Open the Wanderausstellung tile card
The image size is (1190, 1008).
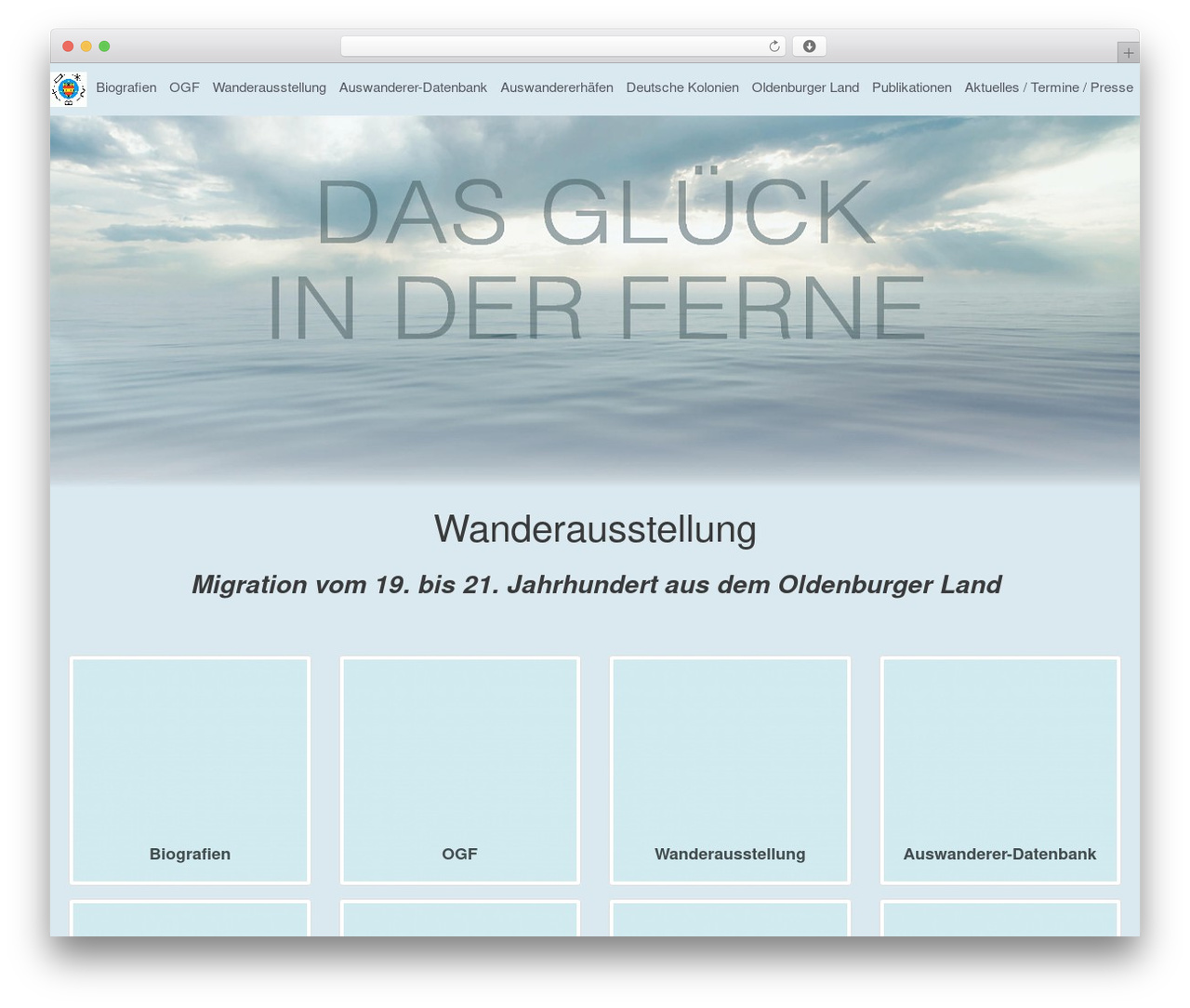click(730, 770)
